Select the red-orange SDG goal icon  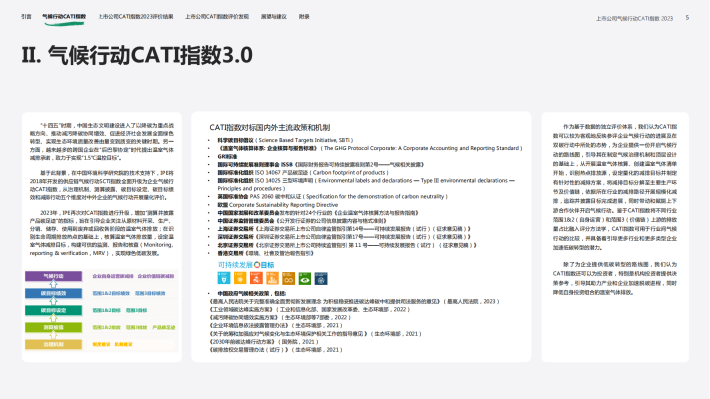coord(256,278)
